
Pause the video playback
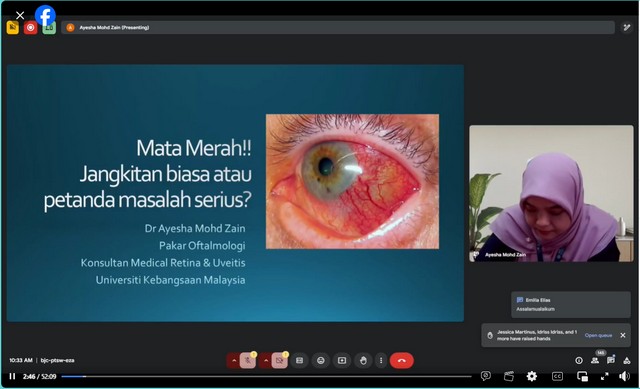[x=12, y=376]
